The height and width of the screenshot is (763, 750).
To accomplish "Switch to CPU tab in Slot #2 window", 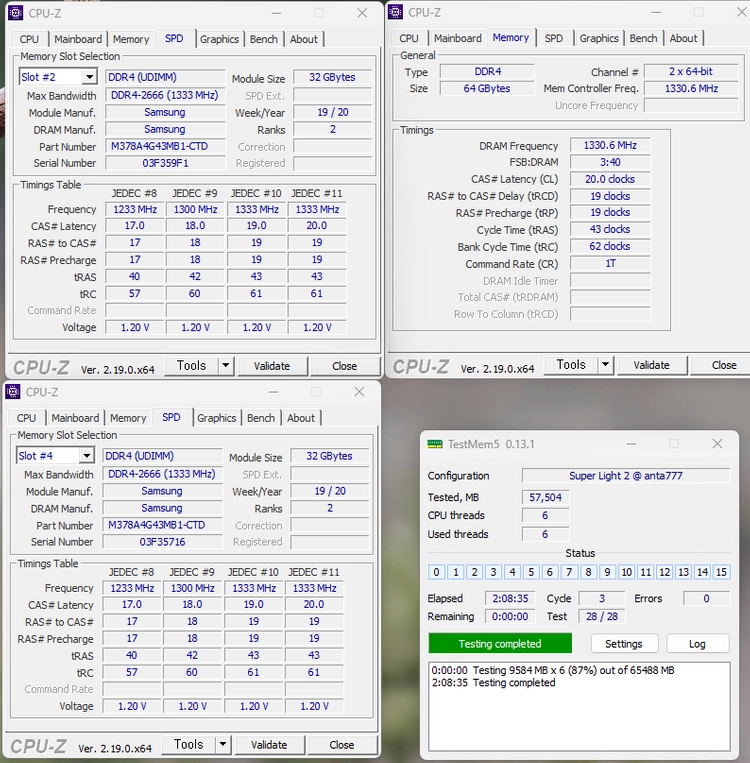I will point(29,39).
